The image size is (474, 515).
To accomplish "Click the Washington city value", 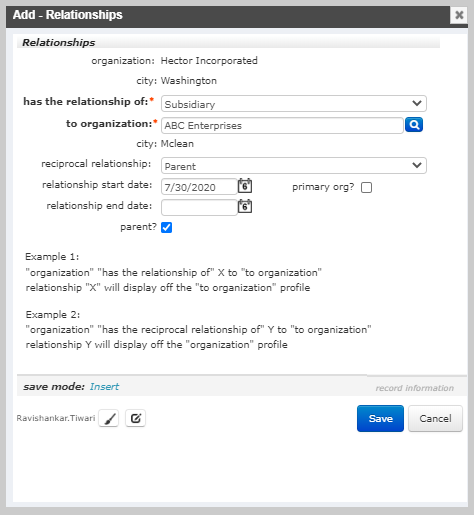I will point(189,81).
